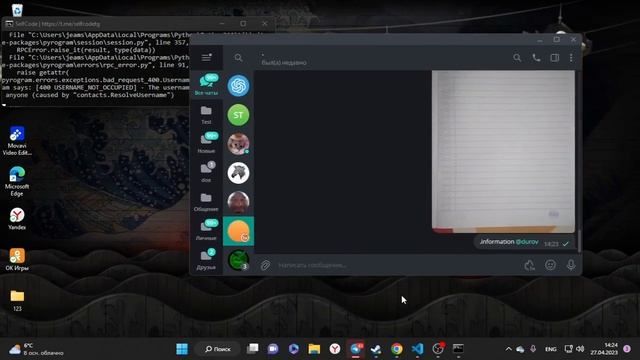The height and width of the screenshot is (360, 640).
Task: Open the Microsoft Edge desktop shortcut
Action: pos(17,181)
